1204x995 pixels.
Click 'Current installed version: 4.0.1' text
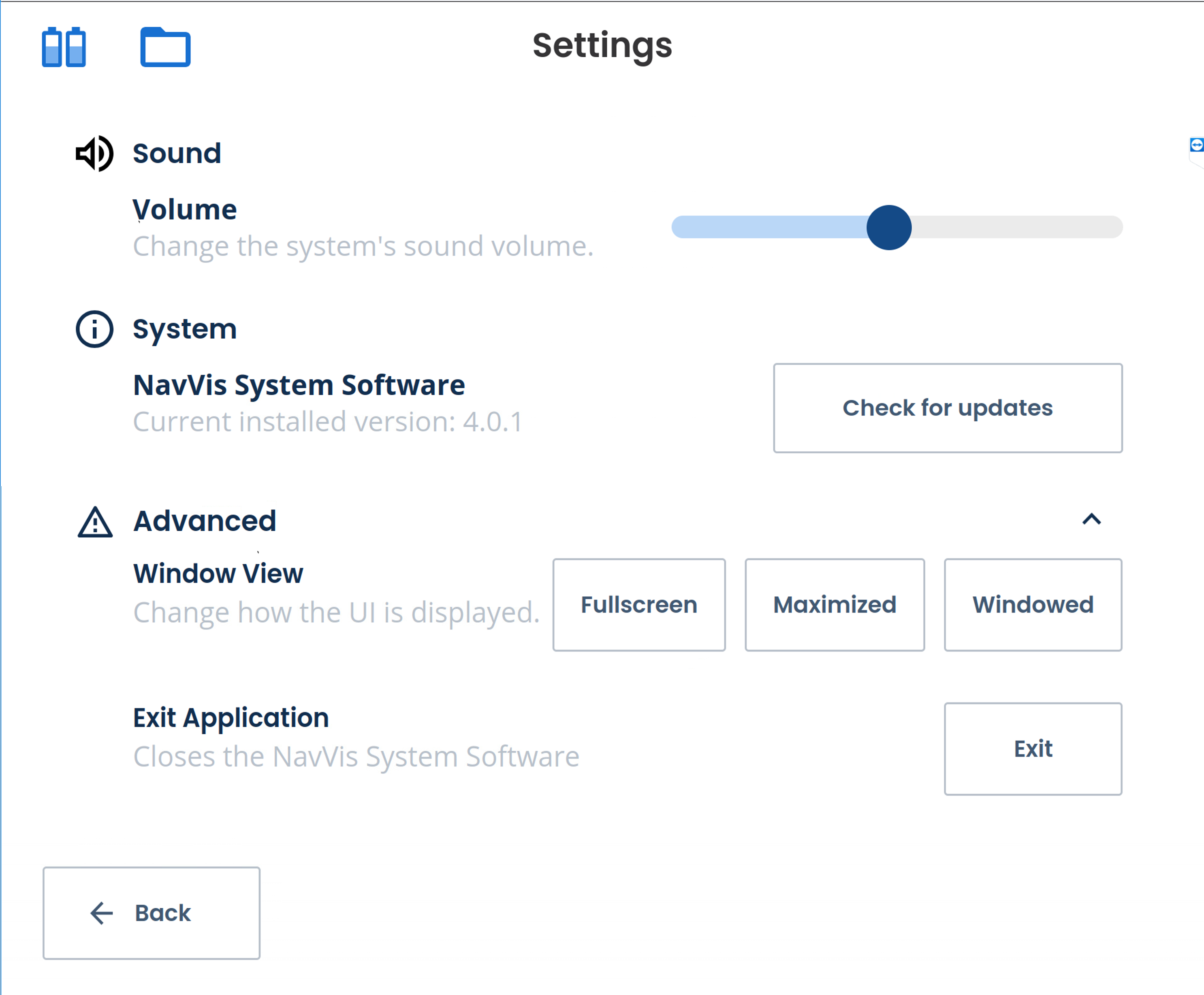pyautogui.click(x=328, y=422)
